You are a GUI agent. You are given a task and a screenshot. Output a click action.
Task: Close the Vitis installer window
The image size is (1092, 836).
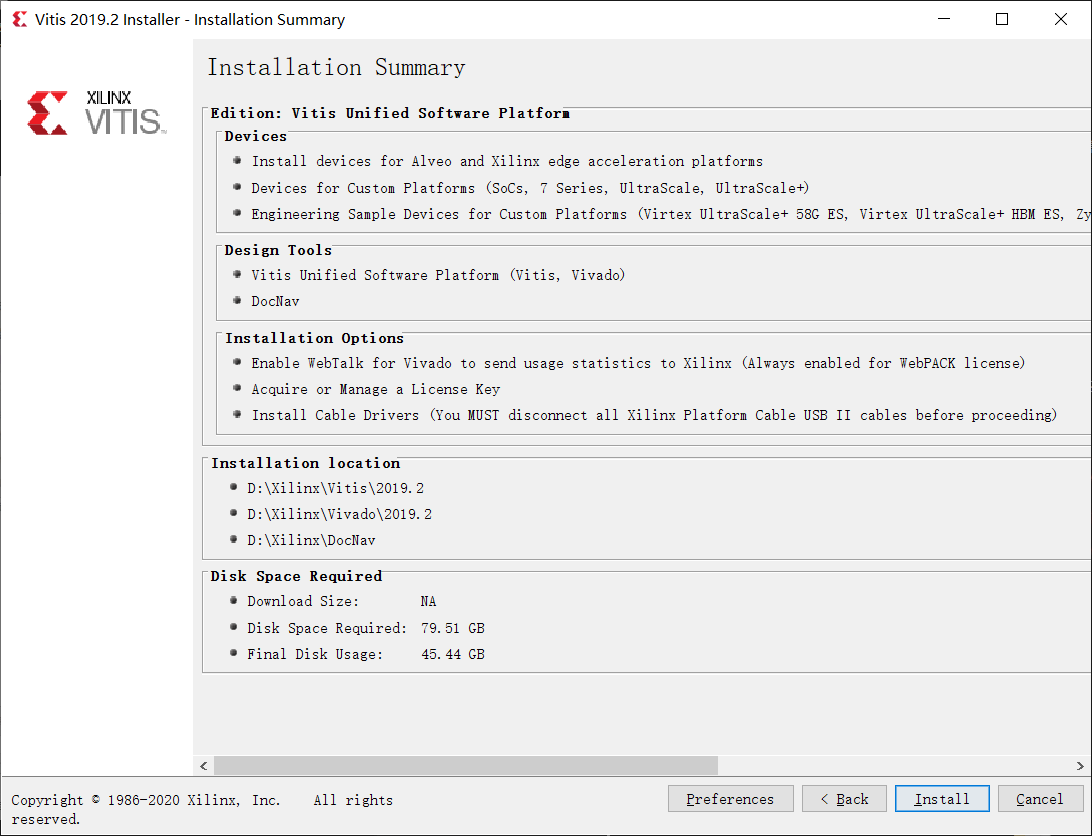tap(1061, 19)
